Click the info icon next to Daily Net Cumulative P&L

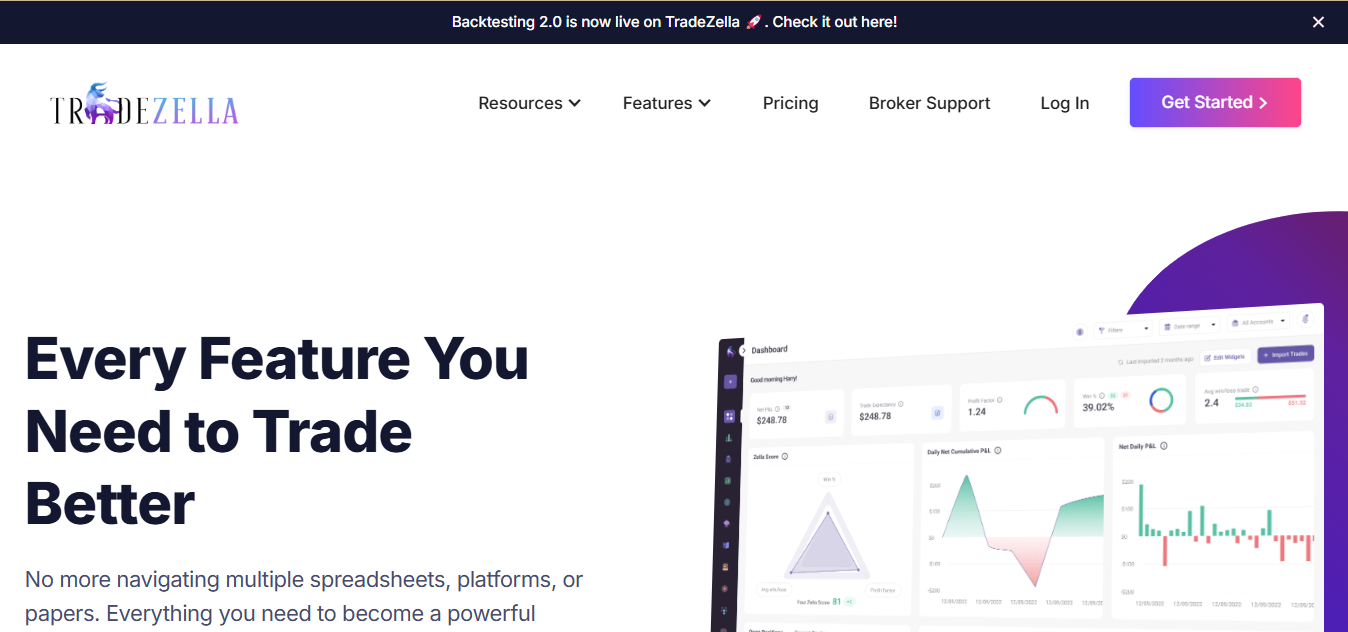tap(998, 451)
